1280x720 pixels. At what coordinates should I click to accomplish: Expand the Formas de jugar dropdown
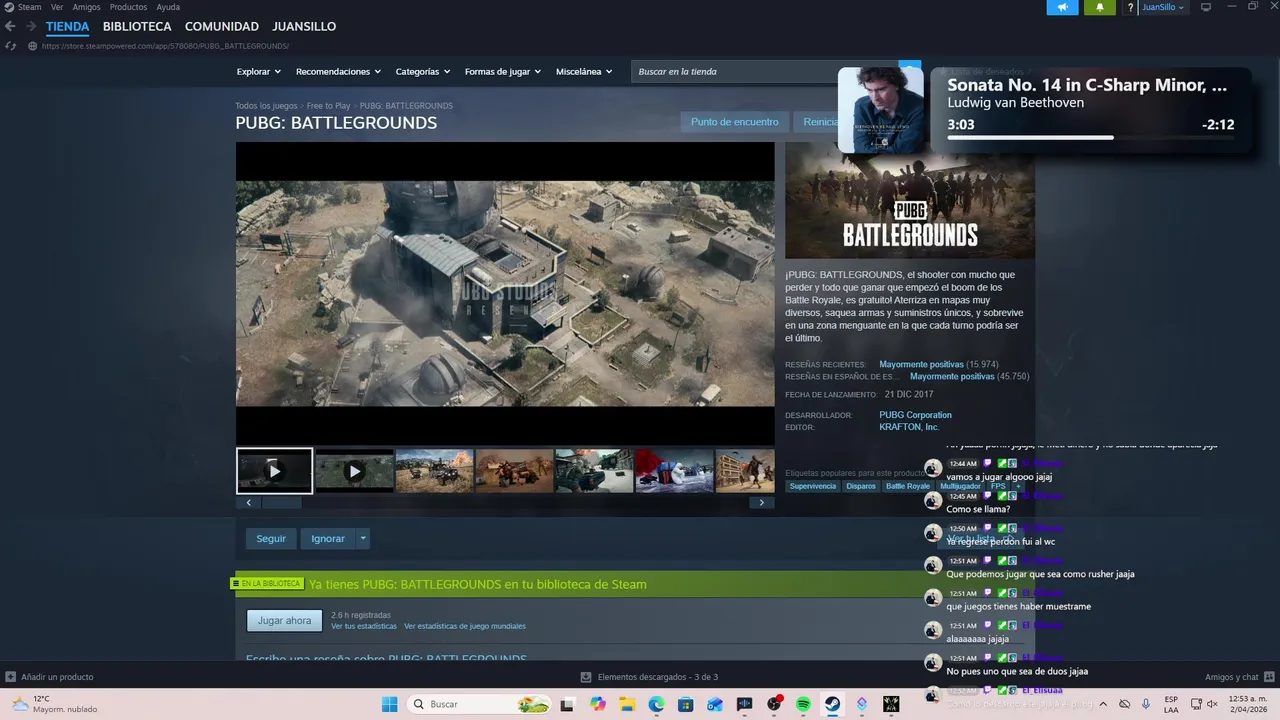point(502,72)
